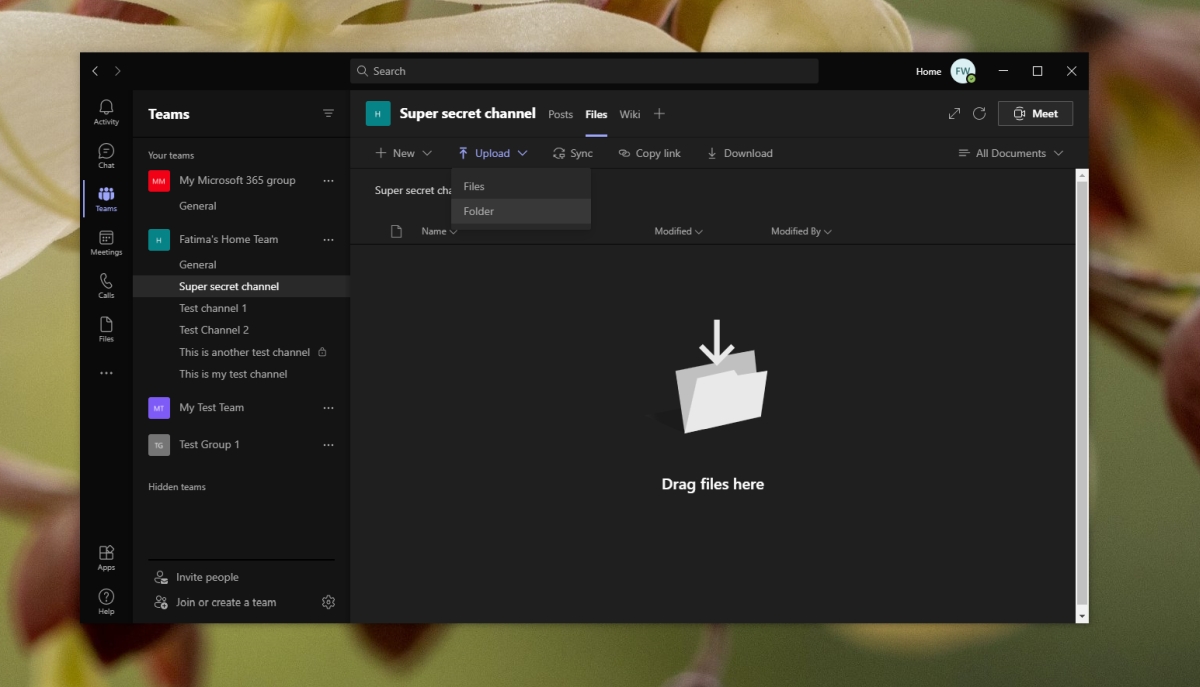Open the All Documents view dropdown

1010,153
